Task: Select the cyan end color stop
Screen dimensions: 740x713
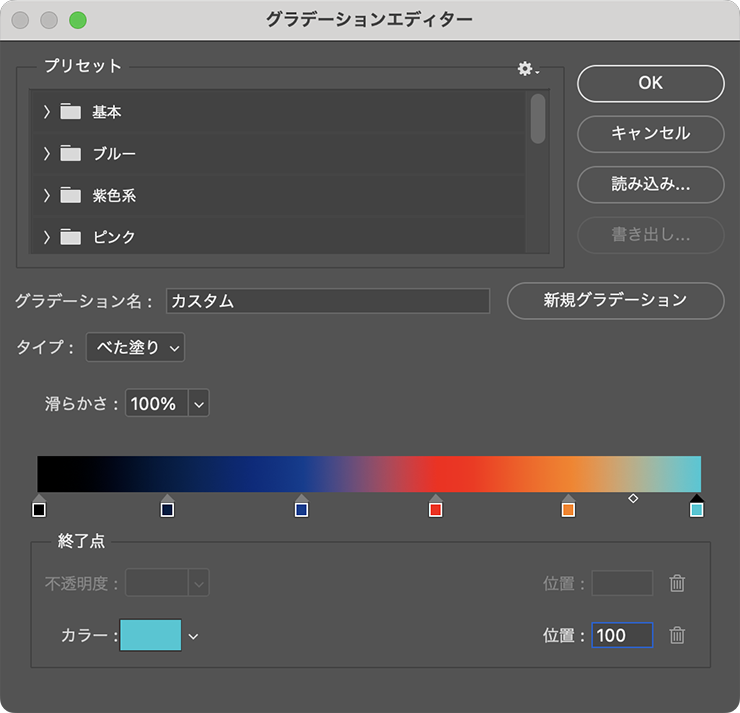Action: pyautogui.click(x=697, y=509)
